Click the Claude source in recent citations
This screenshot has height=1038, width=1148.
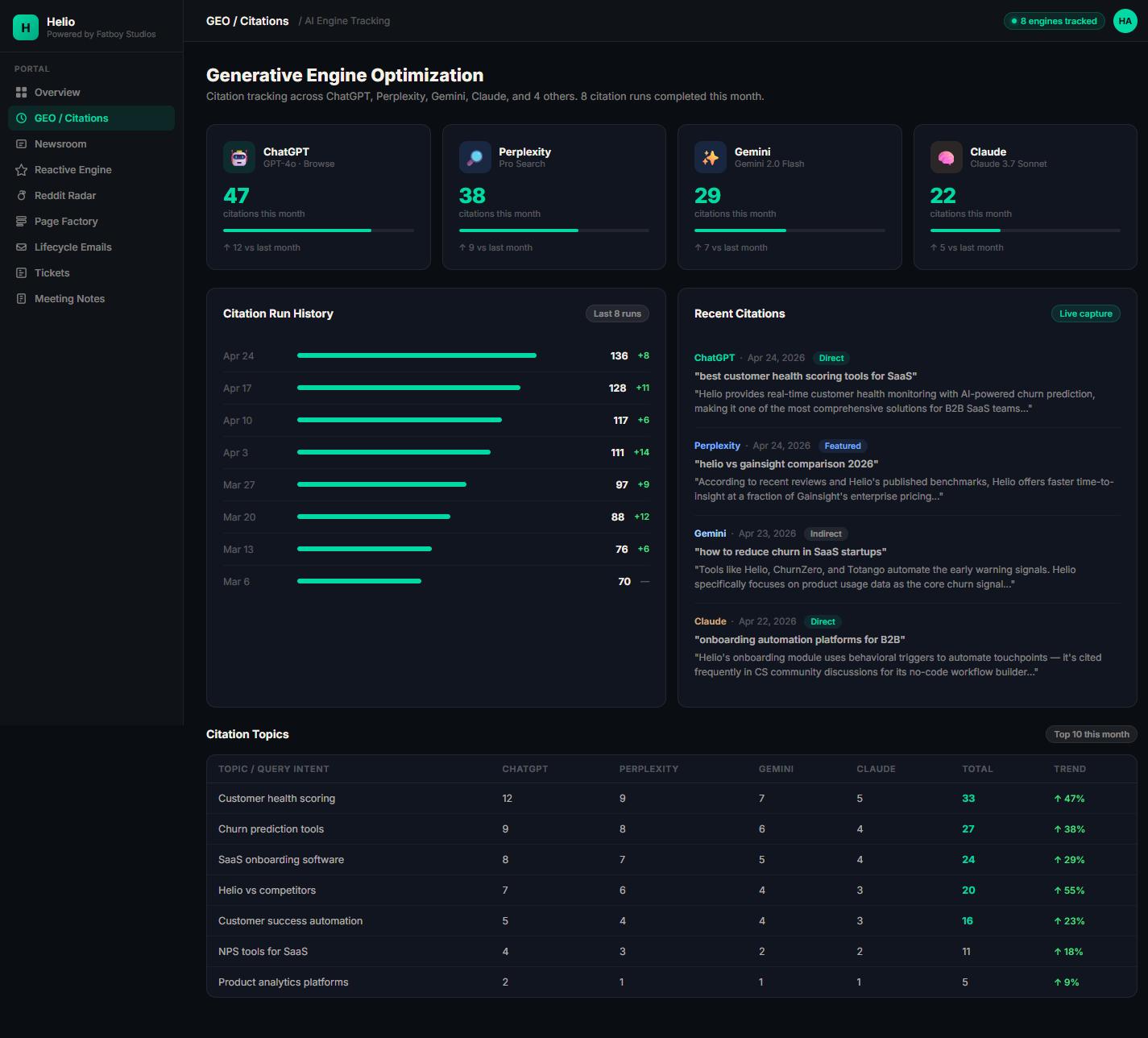710,621
